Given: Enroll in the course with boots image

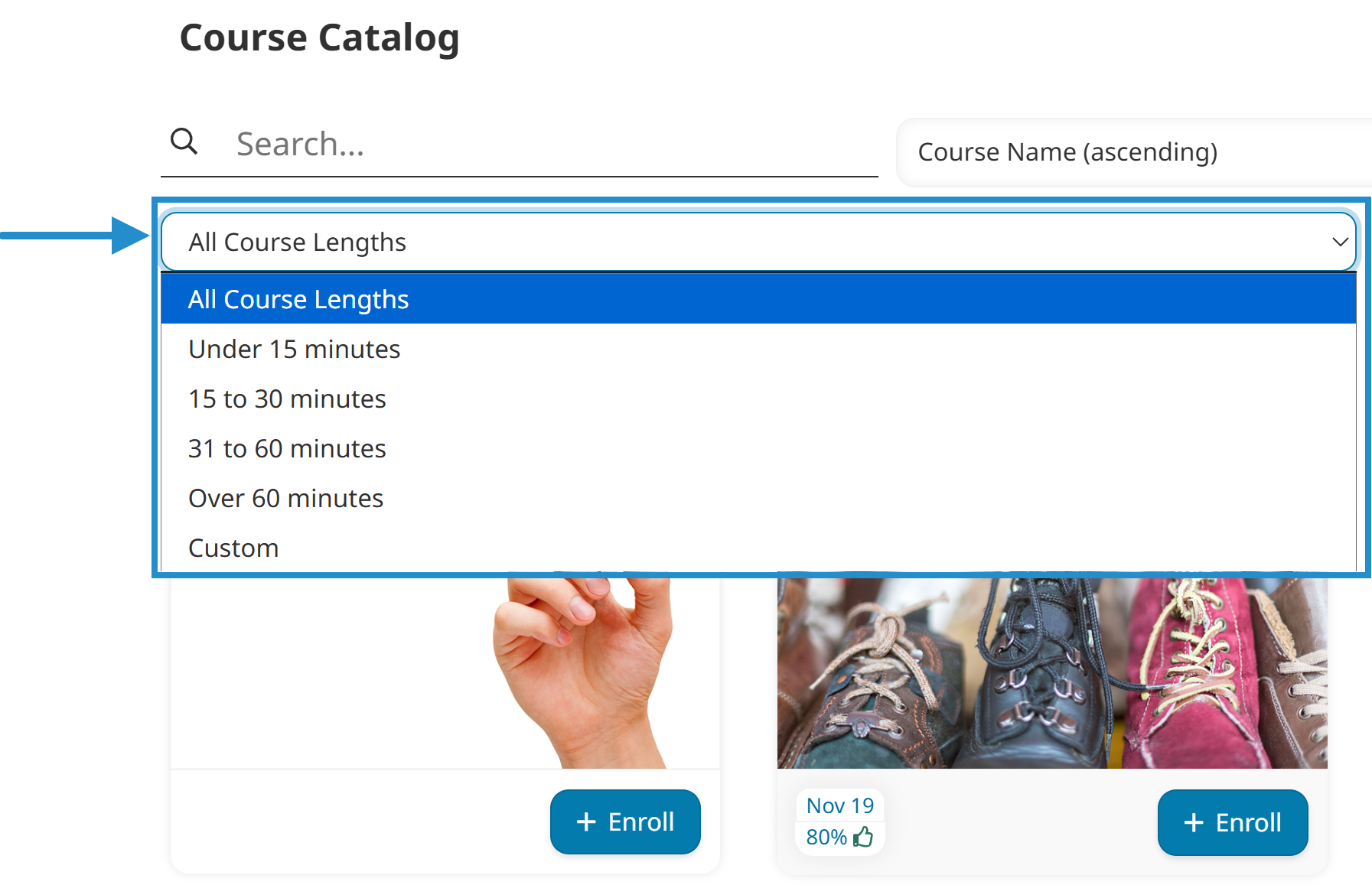Looking at the screenshot, I should pos(1232,822).
